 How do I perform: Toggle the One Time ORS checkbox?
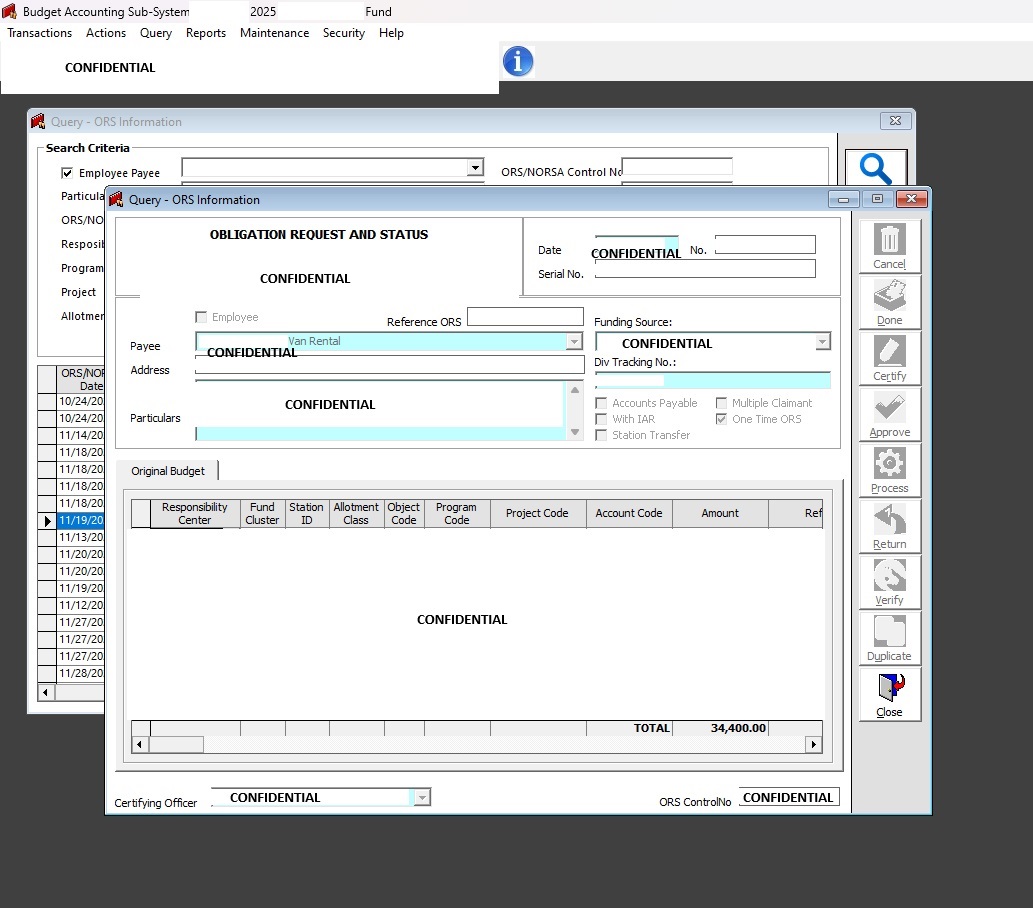(722, 419)
